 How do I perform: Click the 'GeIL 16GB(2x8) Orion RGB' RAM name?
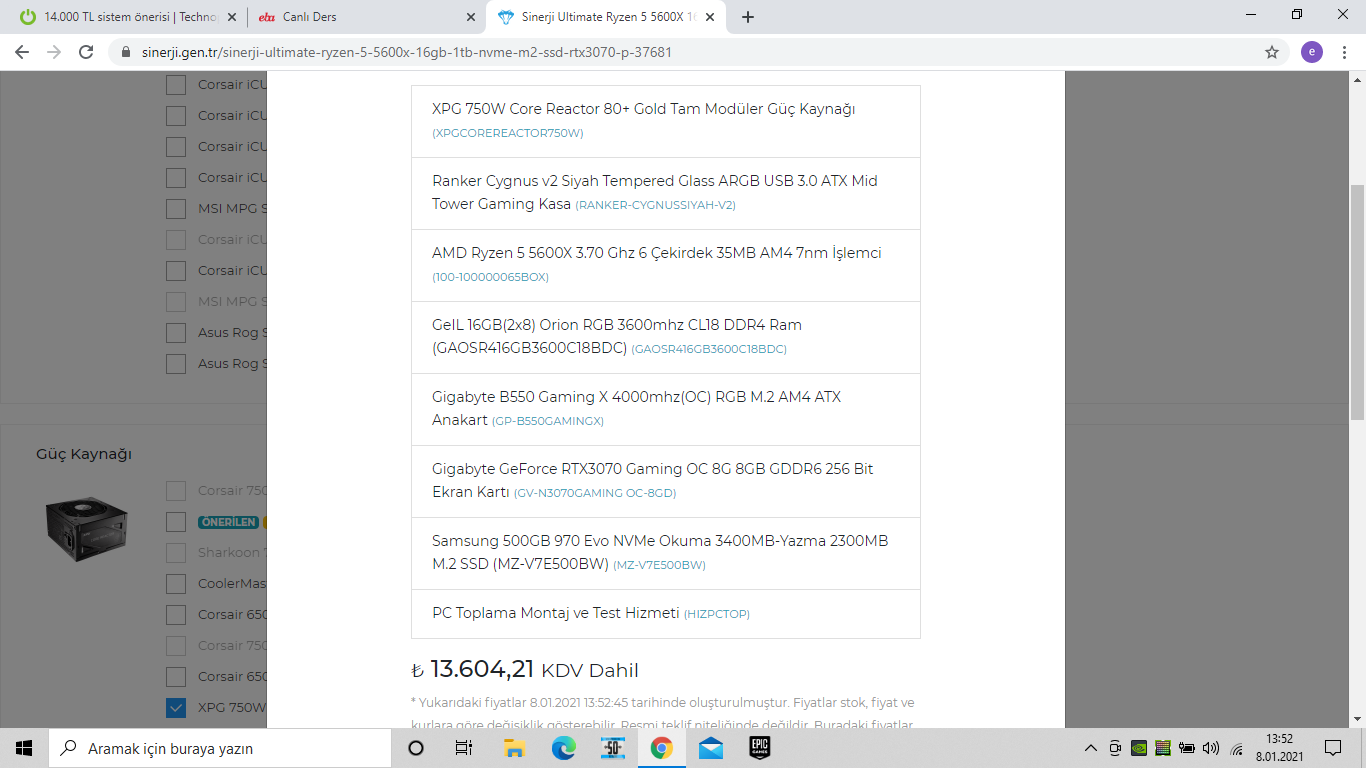click(x=617, y=337)
